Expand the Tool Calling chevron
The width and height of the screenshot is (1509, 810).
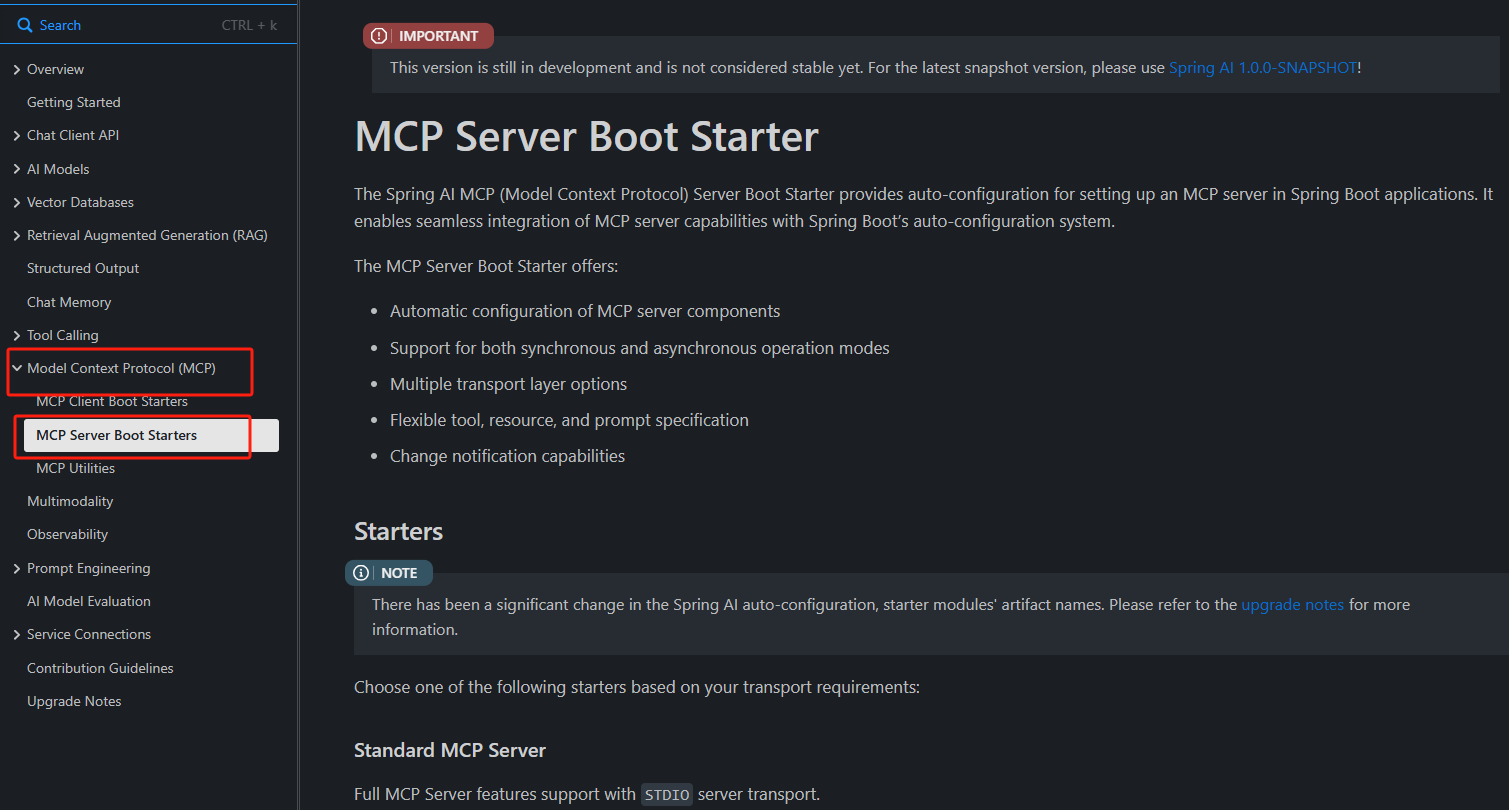click(17, 335)
